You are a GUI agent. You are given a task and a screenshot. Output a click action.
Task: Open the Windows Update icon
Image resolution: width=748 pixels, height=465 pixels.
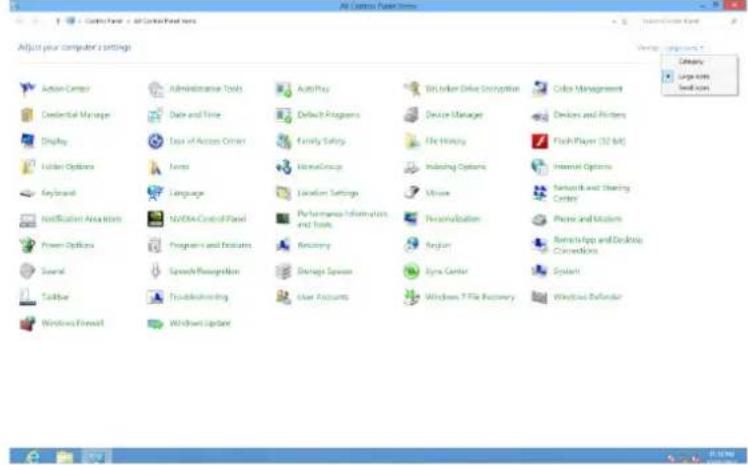(156, 323)
